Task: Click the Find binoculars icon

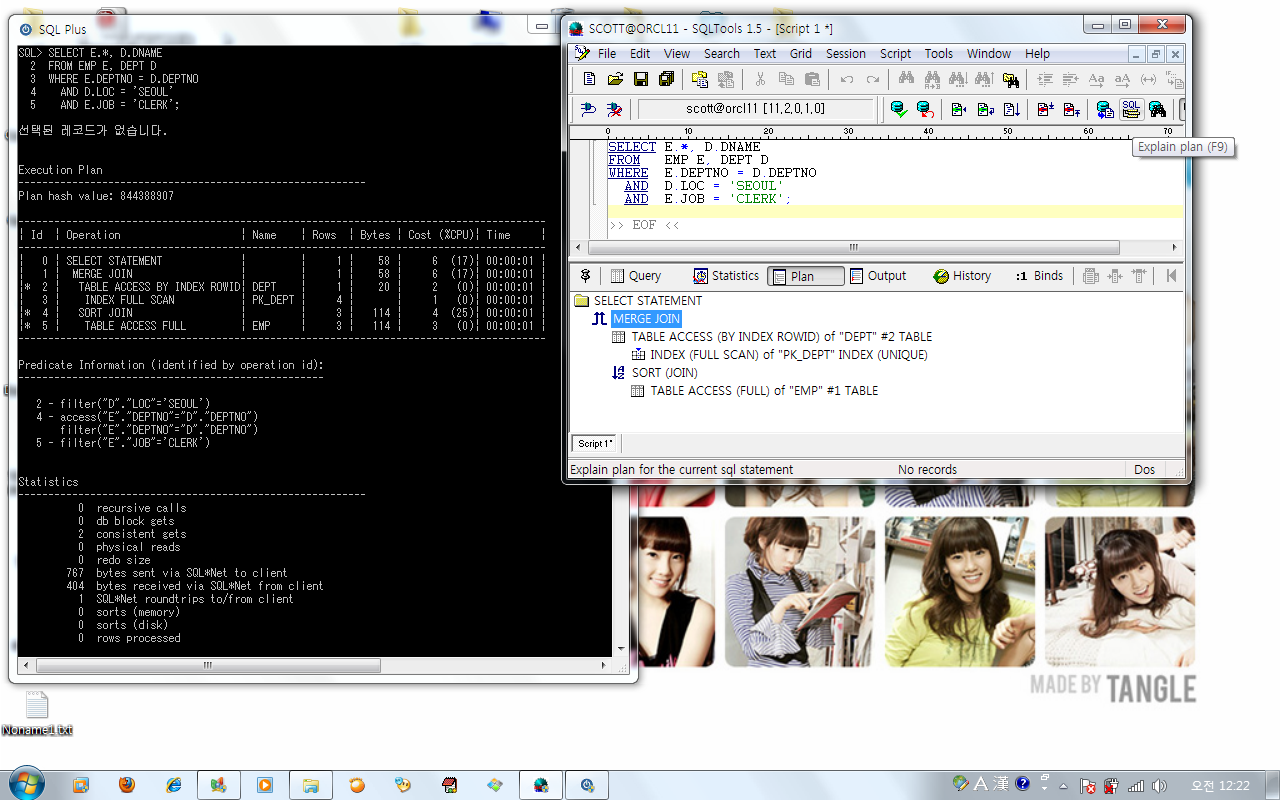Action: [x=906, y=79]
